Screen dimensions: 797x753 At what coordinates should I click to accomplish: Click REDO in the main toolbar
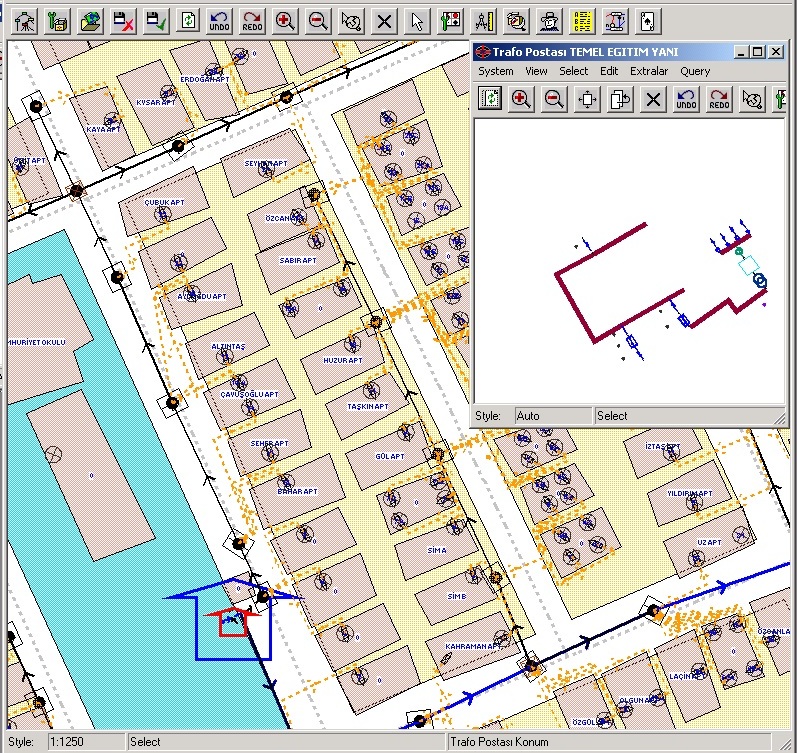(x=253, y=21)
